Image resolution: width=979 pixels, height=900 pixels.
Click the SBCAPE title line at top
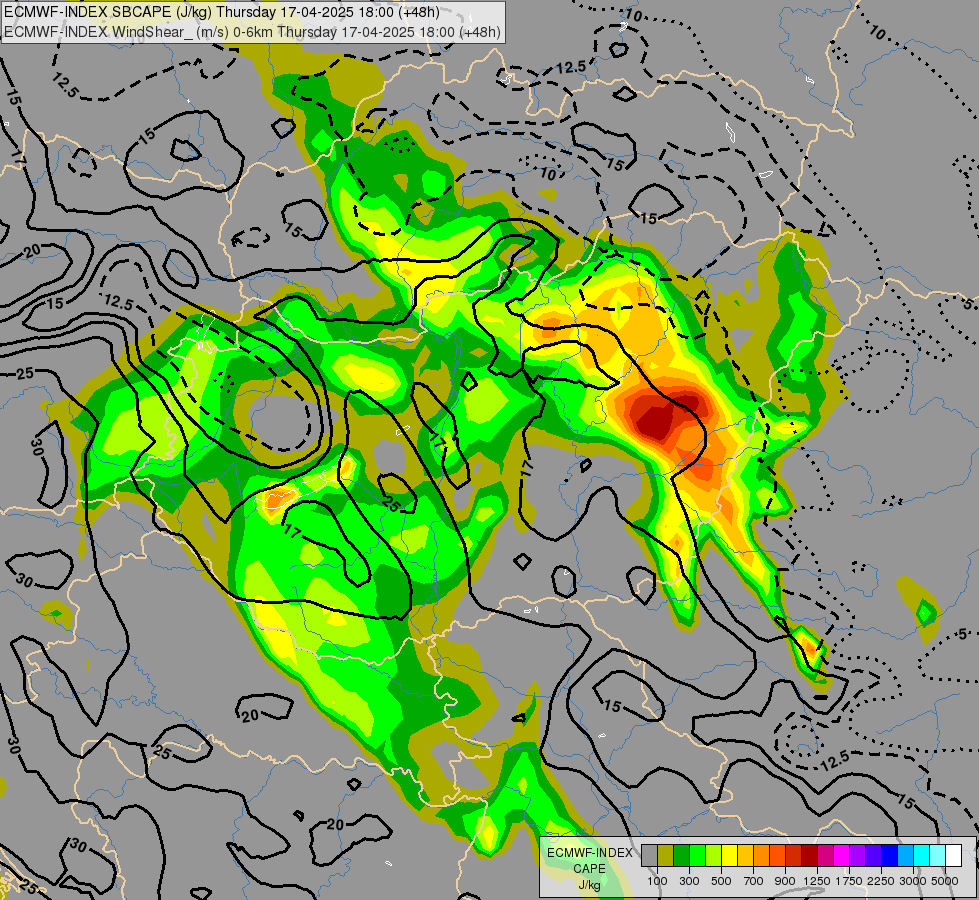(222, 12)
